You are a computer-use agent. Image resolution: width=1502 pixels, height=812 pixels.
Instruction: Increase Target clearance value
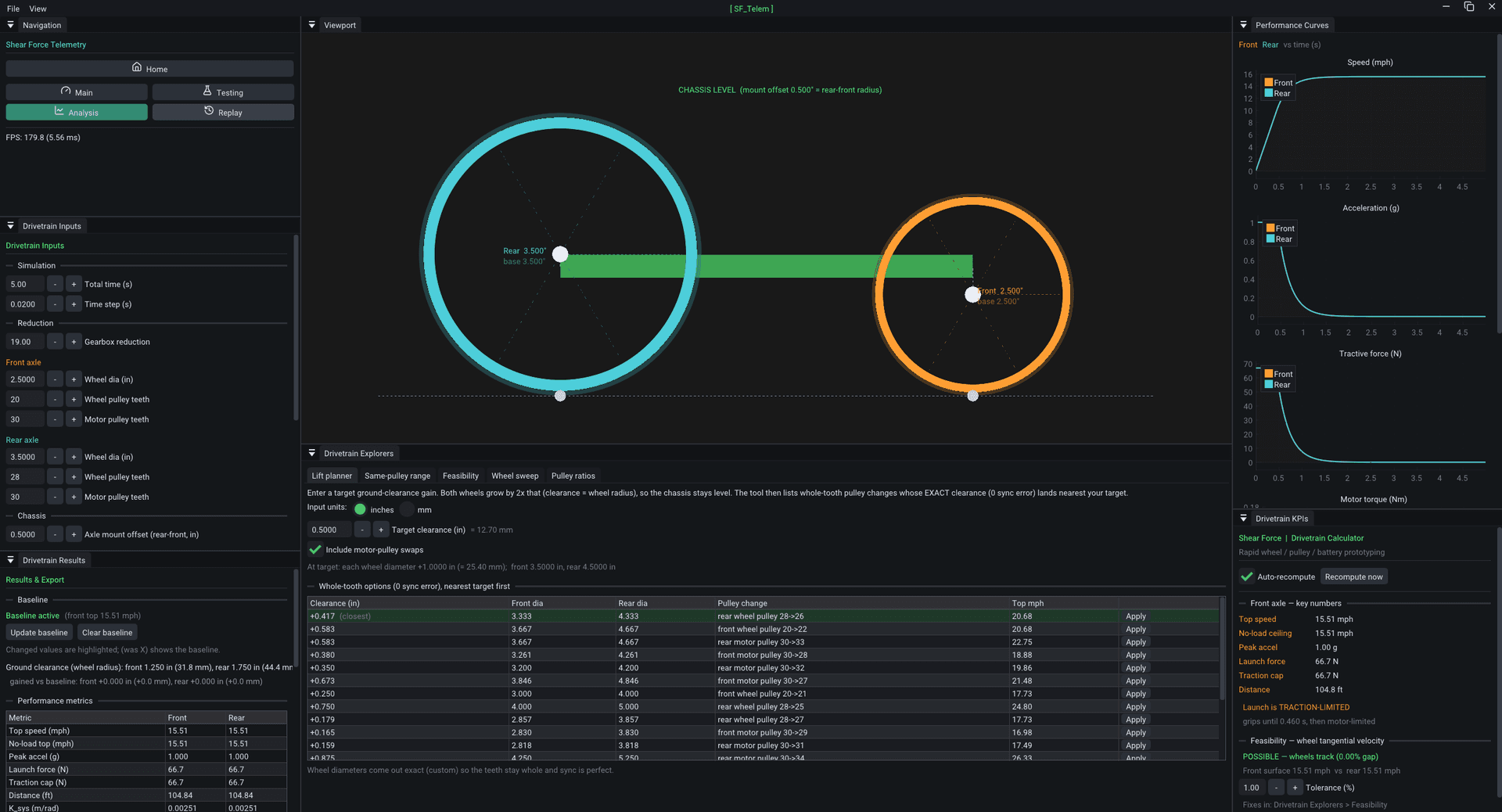pos(381,530)
